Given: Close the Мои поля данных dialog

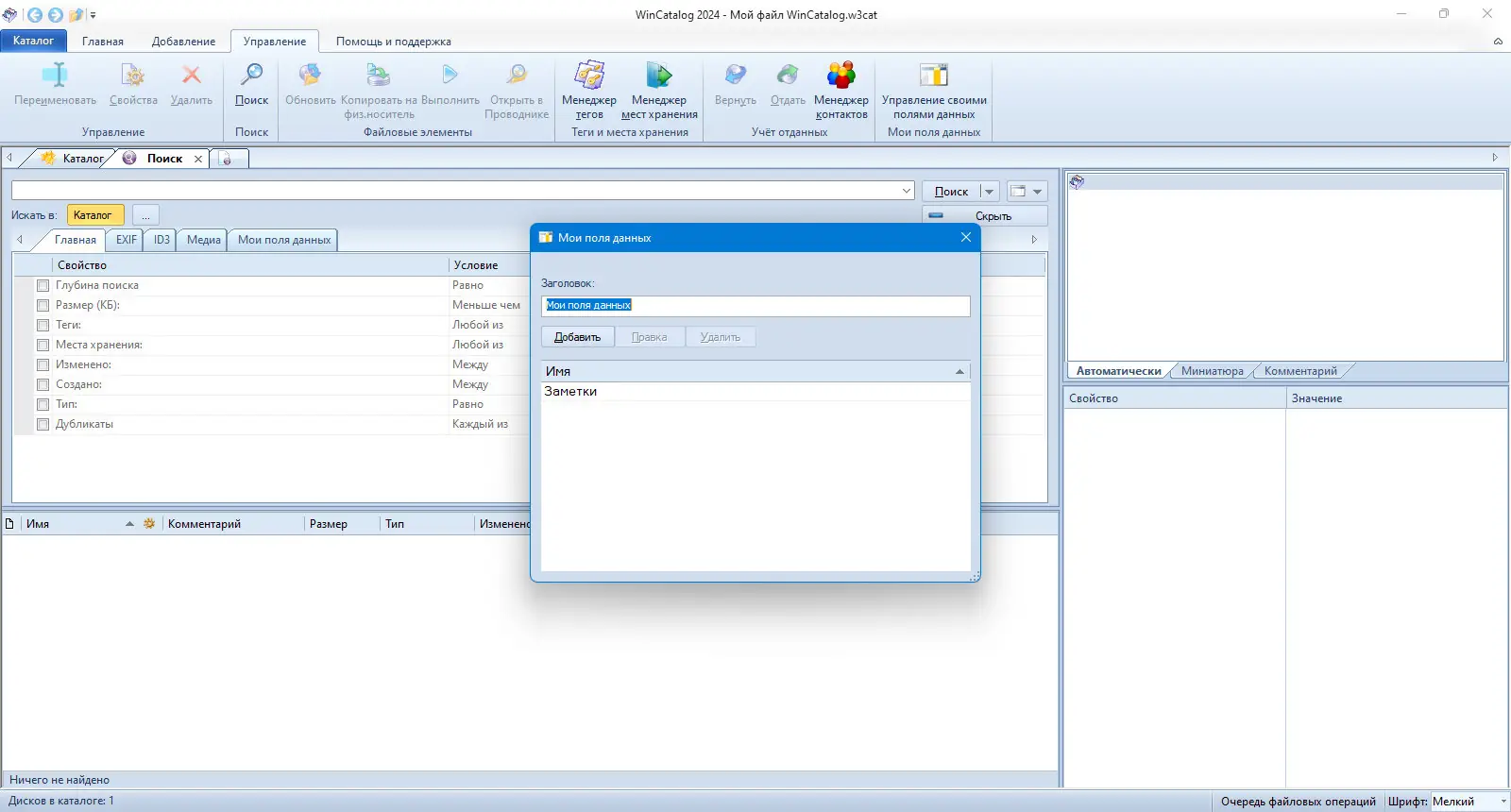Looking at the screenshot, I should tap(965, 237).
